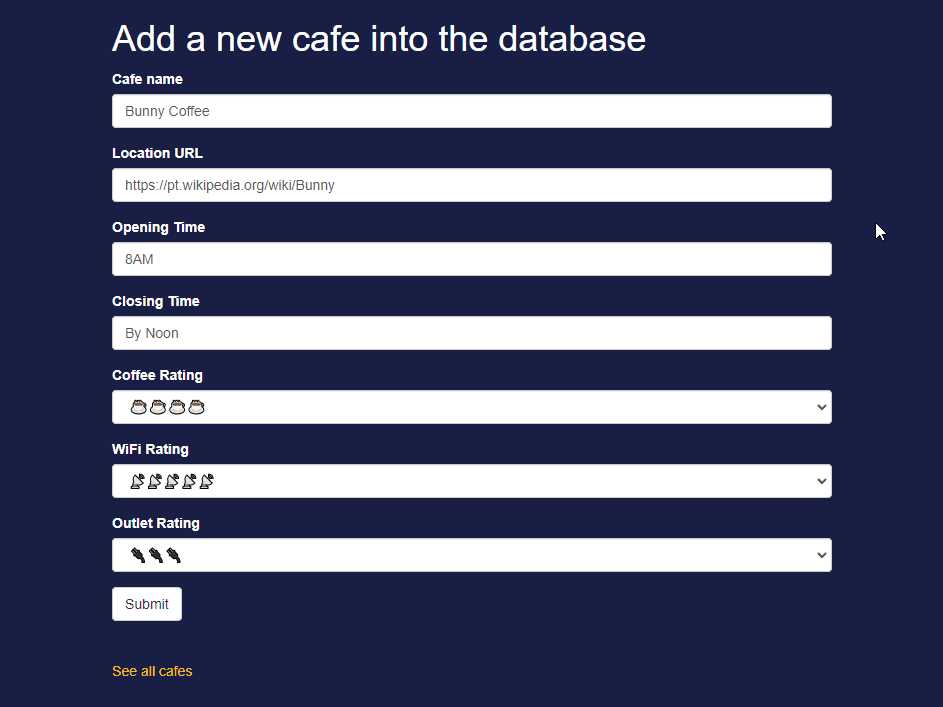Submit the new cafe form
The height and width of the screenshot is (707, 943).
pos(147,604)
